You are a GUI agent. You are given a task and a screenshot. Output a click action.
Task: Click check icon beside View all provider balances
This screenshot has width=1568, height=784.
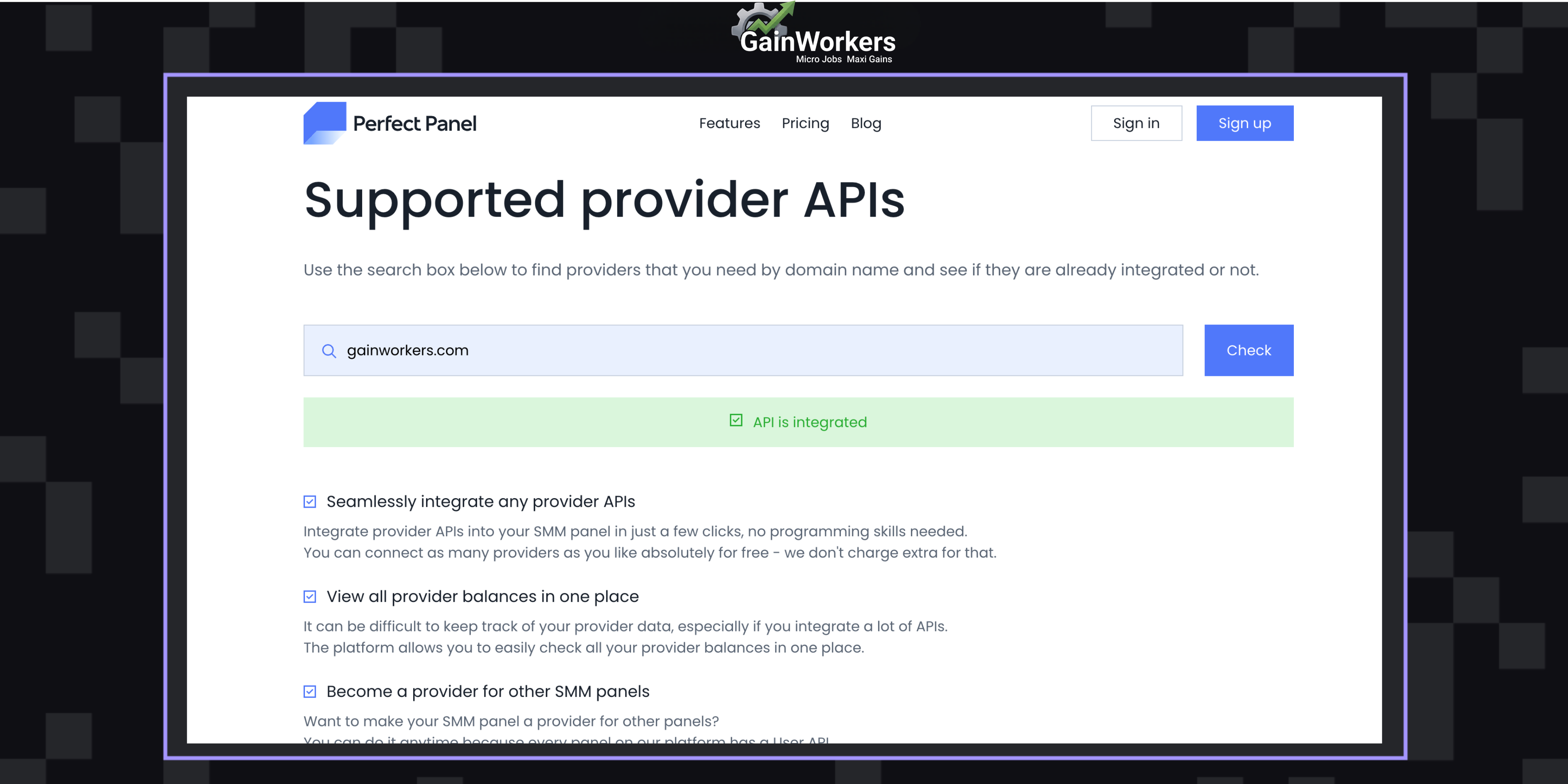point(310,597)
